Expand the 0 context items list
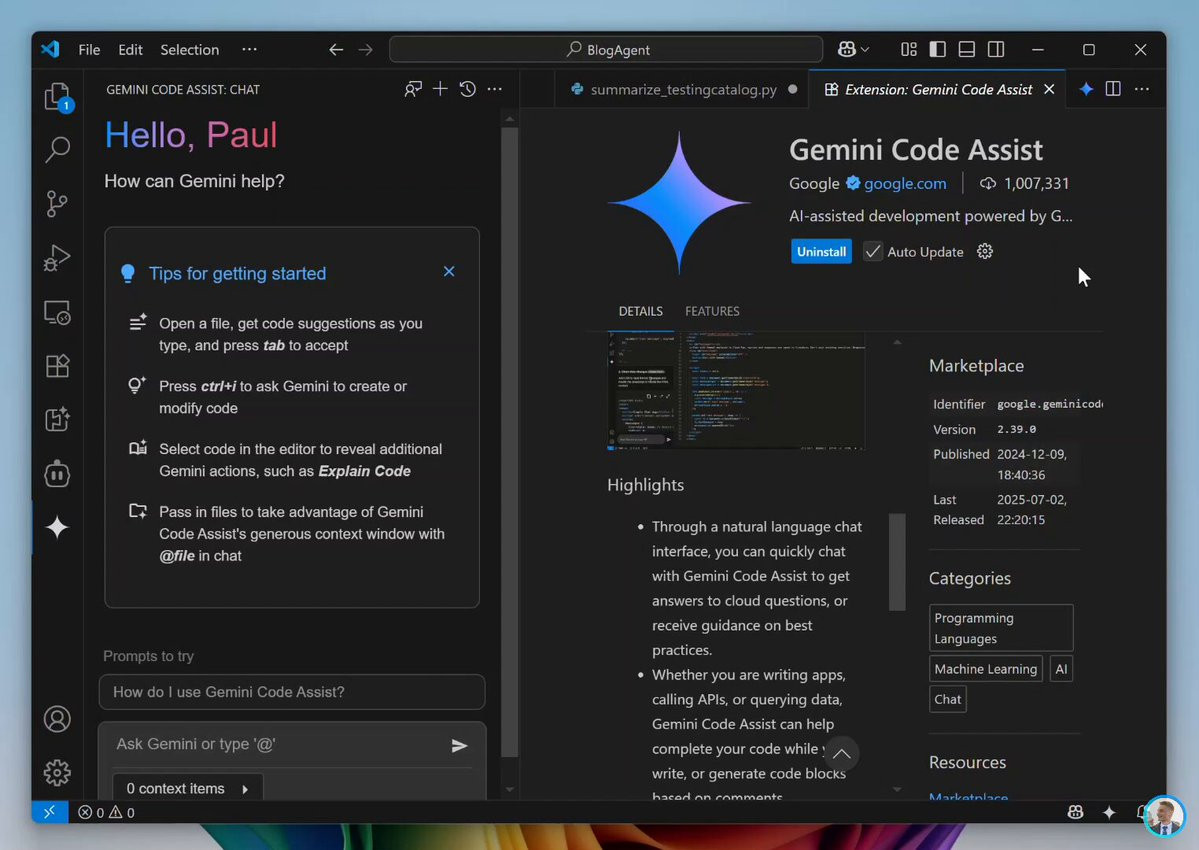Image resolution: width=1199 pixels, height=850 pixels. 188,788
